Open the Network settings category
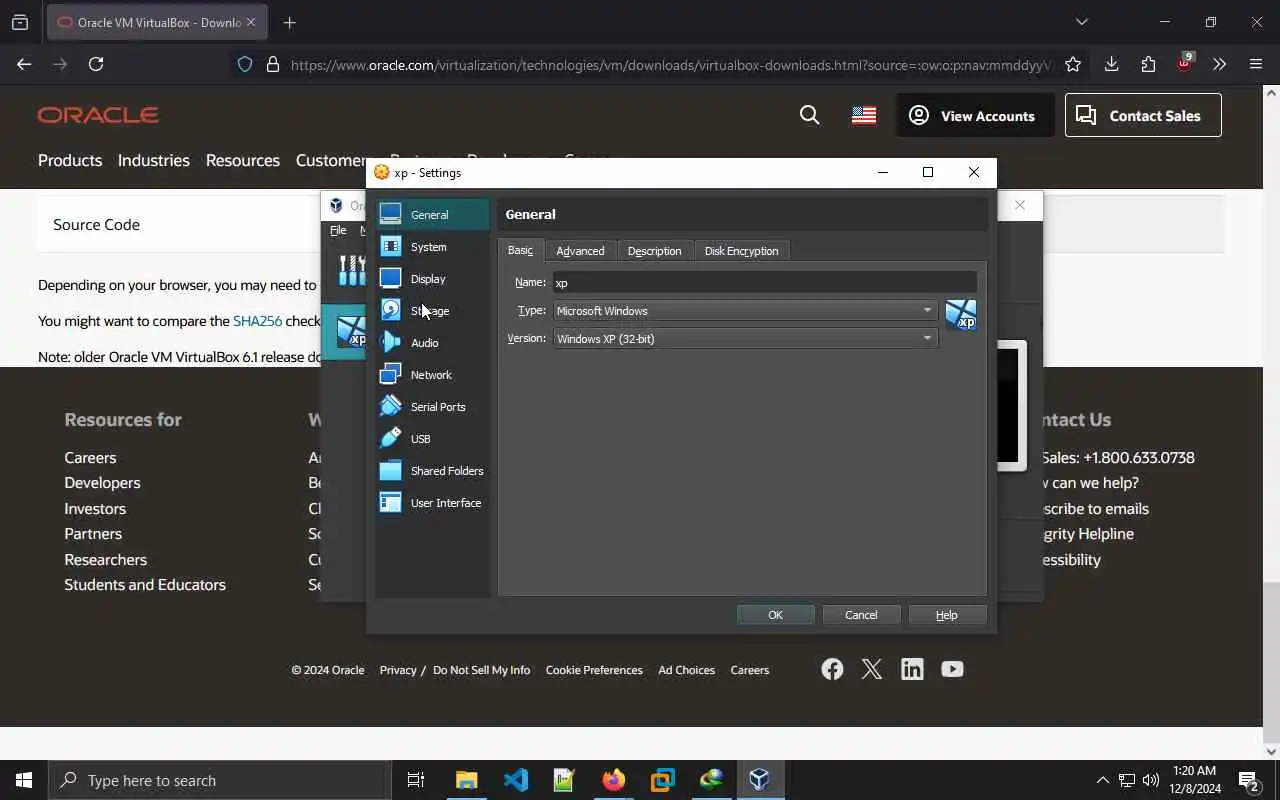The width and height of the screenshot is (1280, 800). 432,375
